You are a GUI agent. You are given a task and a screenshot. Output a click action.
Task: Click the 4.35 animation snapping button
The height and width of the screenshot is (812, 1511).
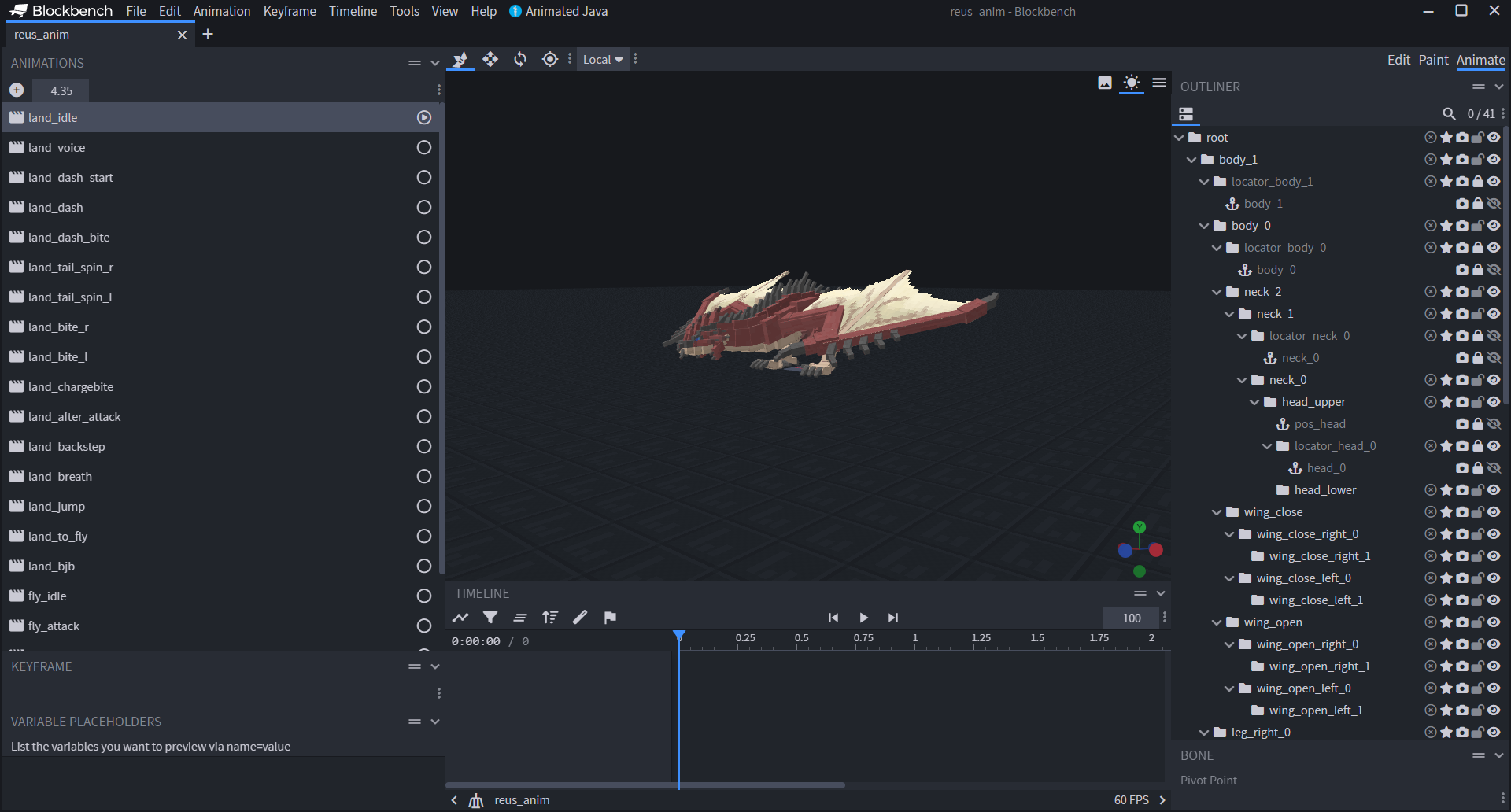point(60,90)
